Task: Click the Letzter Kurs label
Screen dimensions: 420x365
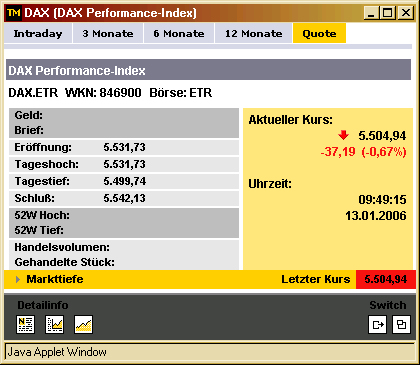Action: click(x=316, y=279)
